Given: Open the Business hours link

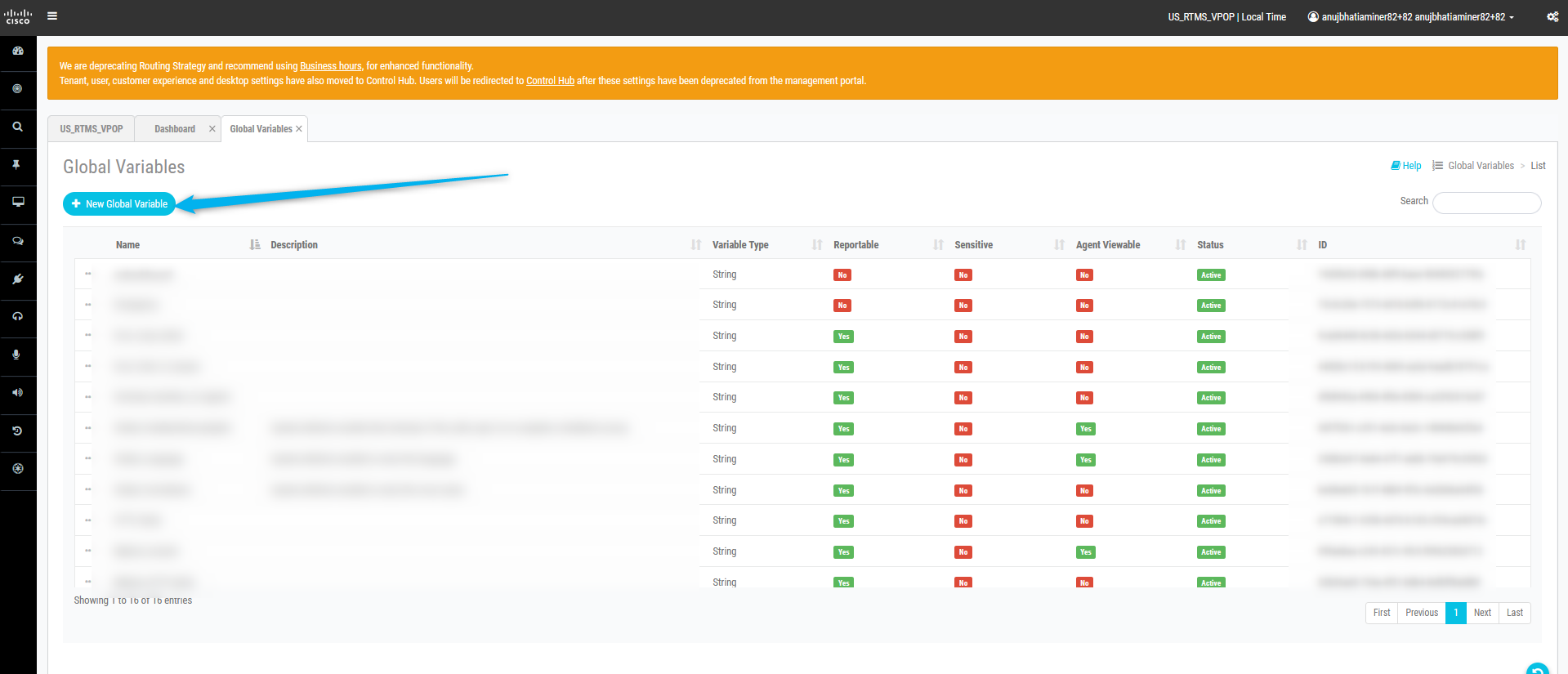Looking at the screenshot, I should [331, 66].
